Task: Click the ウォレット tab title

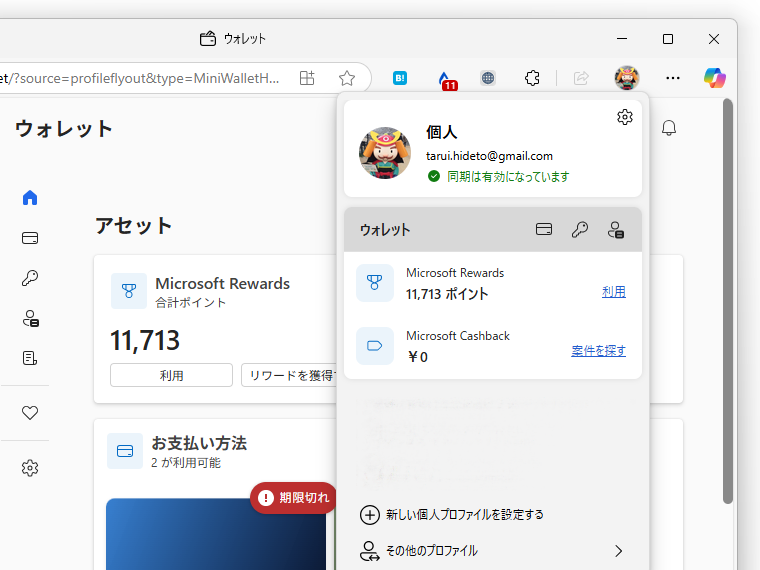Action: click(x=245, y=39)
